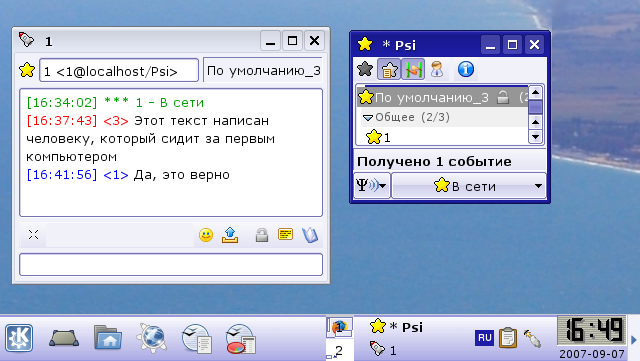
Task: Open the KDE K menu
Action: click(19, 338)
